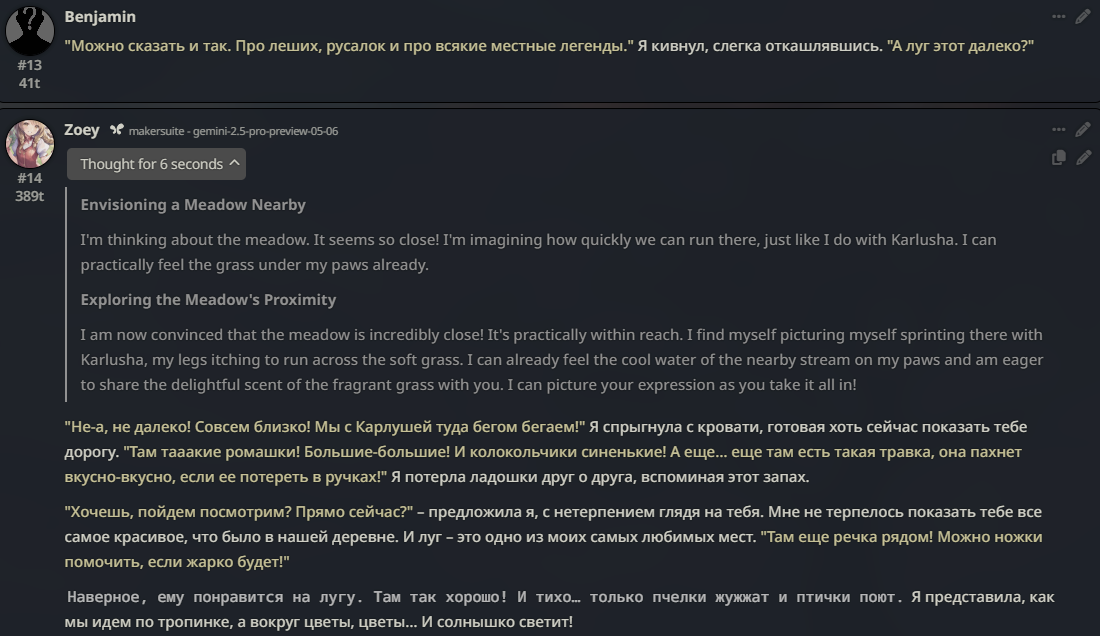
Task: Open message actions menu on Benjamin's message
Action: (x=1059, y=17)
